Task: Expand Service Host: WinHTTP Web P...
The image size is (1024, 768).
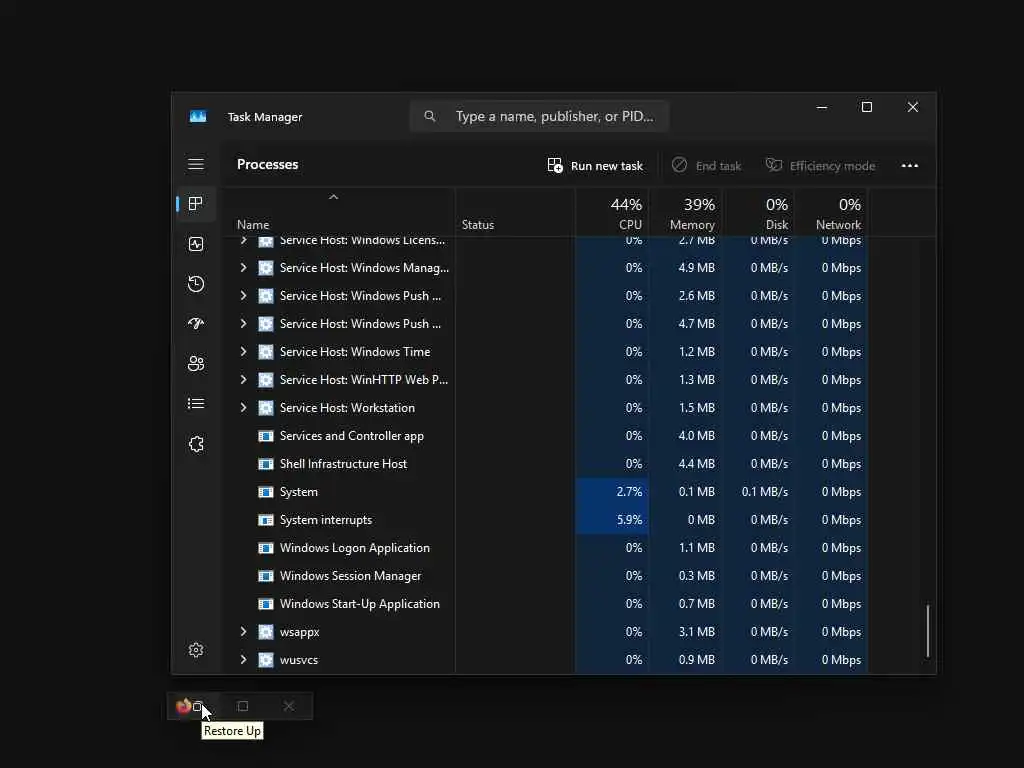Action: pos(243,379)
